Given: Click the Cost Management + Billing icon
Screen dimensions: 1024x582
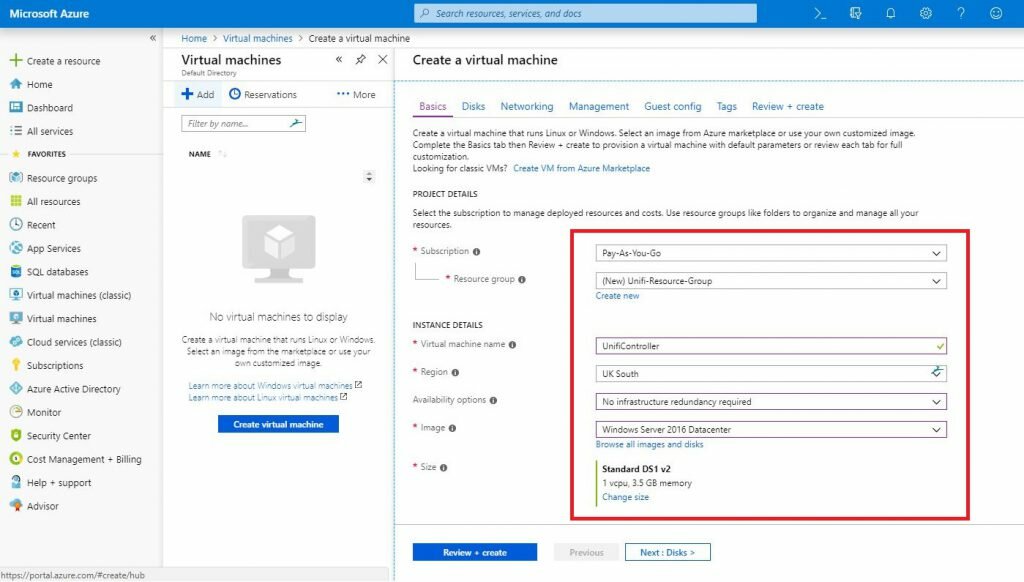Looking at the screenshot, I should [16, 459].
